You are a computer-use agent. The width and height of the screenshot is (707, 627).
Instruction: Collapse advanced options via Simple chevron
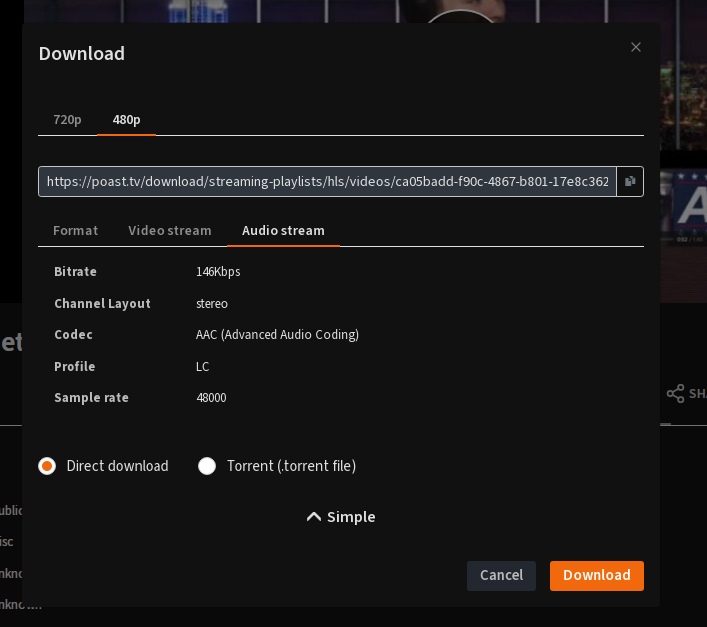[314, 517]
